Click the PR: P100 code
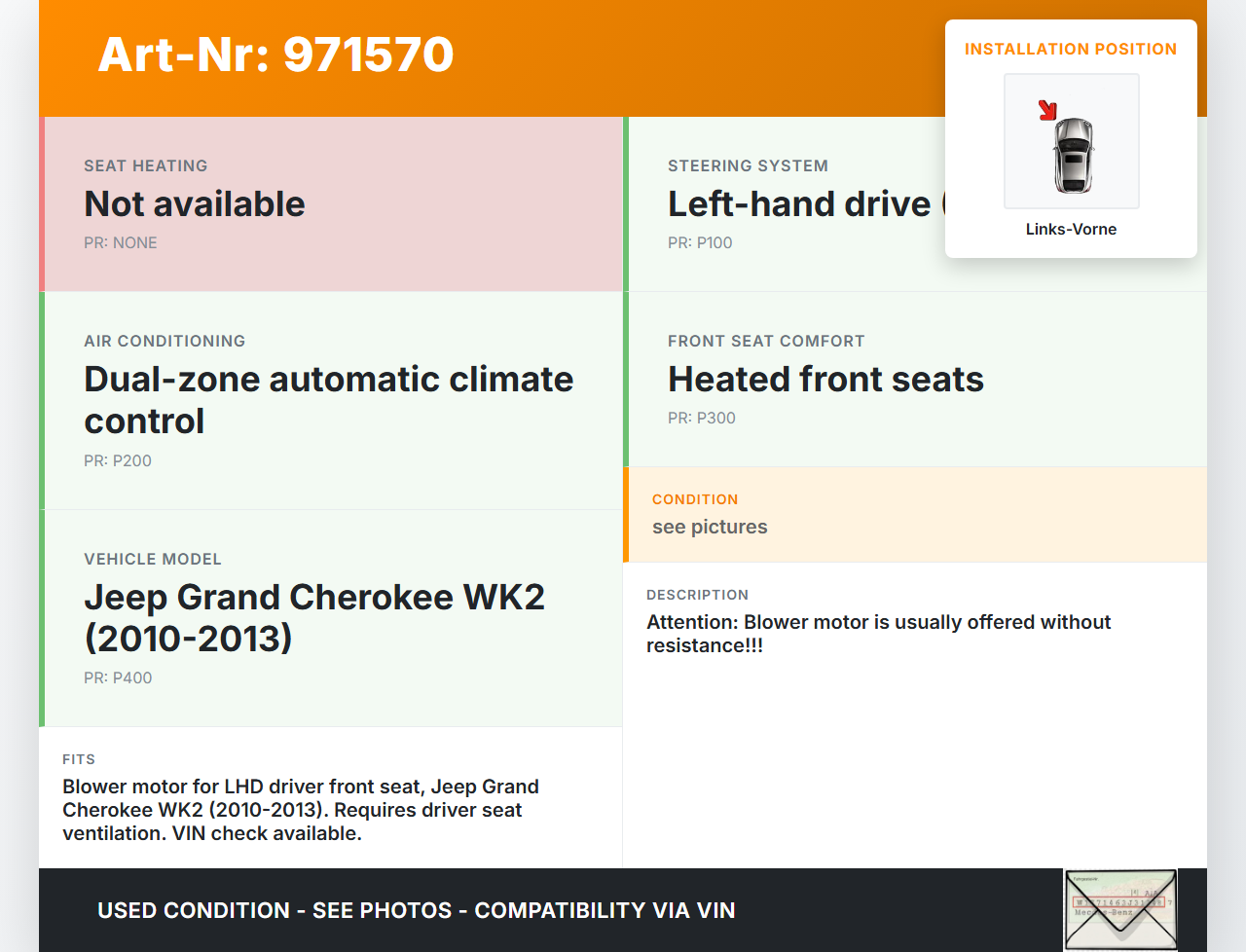Screen dimensions: 1246x952 (x=700, y=243)
